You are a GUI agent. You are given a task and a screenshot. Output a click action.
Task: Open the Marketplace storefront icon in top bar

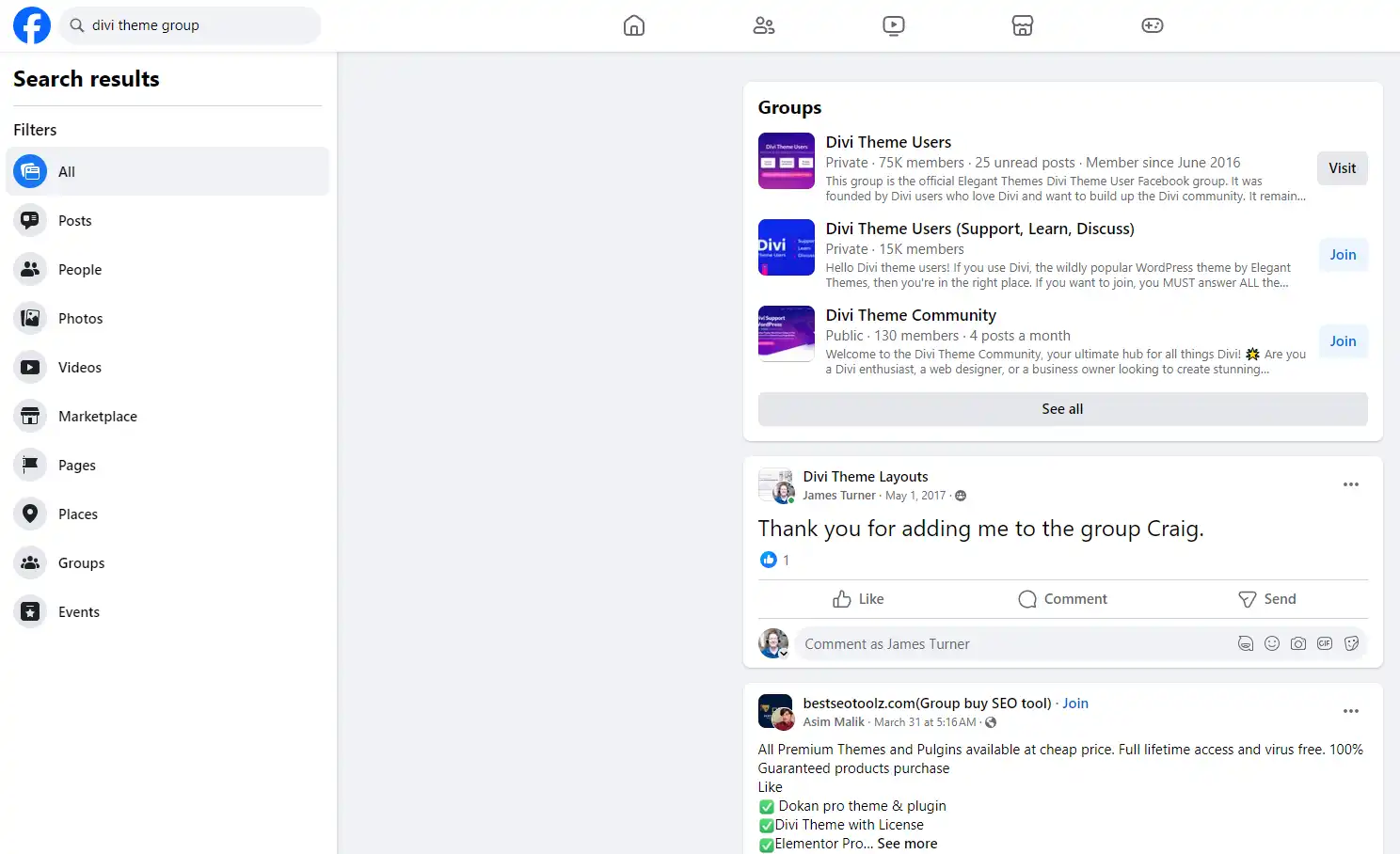(x=1023, y=25)
